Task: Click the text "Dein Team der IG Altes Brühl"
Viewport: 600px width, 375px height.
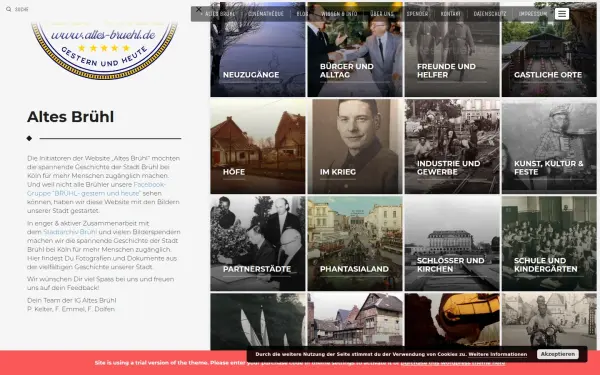Action: [72, 300]
